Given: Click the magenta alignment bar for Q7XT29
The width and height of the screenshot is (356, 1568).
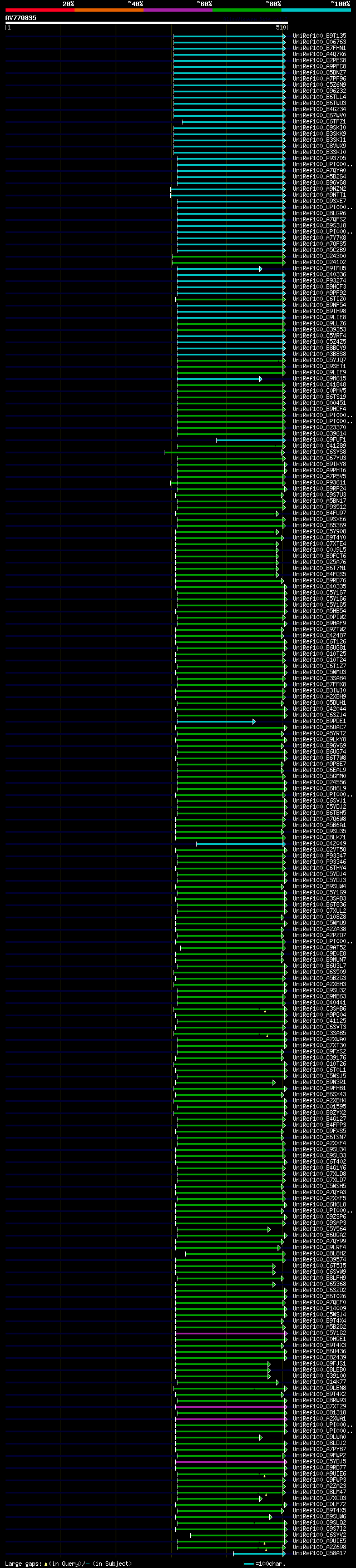Looking at the screenshot, I should (x=231, y=1407).
